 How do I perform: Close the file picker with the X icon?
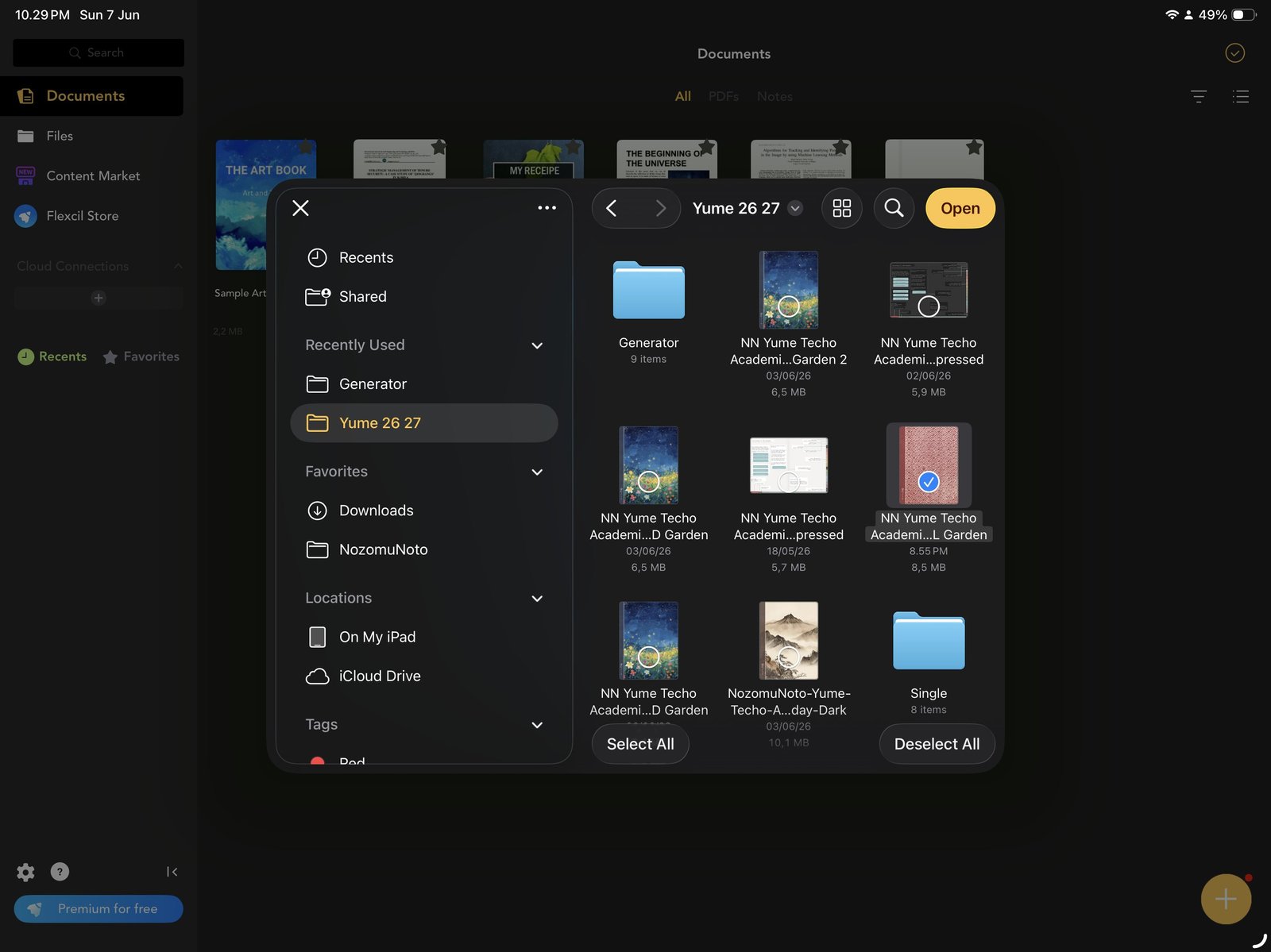[x=300, y=208]
